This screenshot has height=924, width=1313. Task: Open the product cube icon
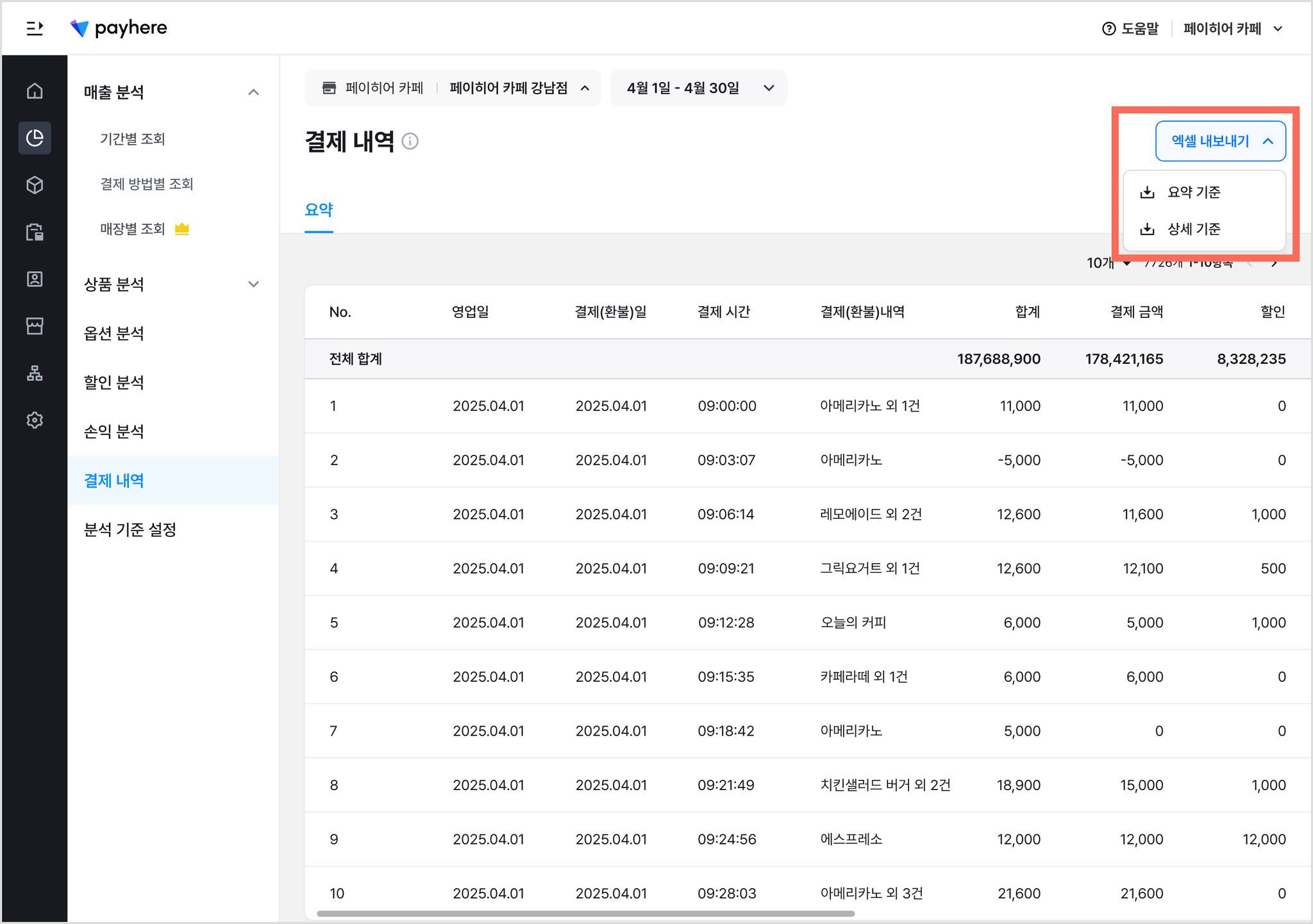point(35,185)
